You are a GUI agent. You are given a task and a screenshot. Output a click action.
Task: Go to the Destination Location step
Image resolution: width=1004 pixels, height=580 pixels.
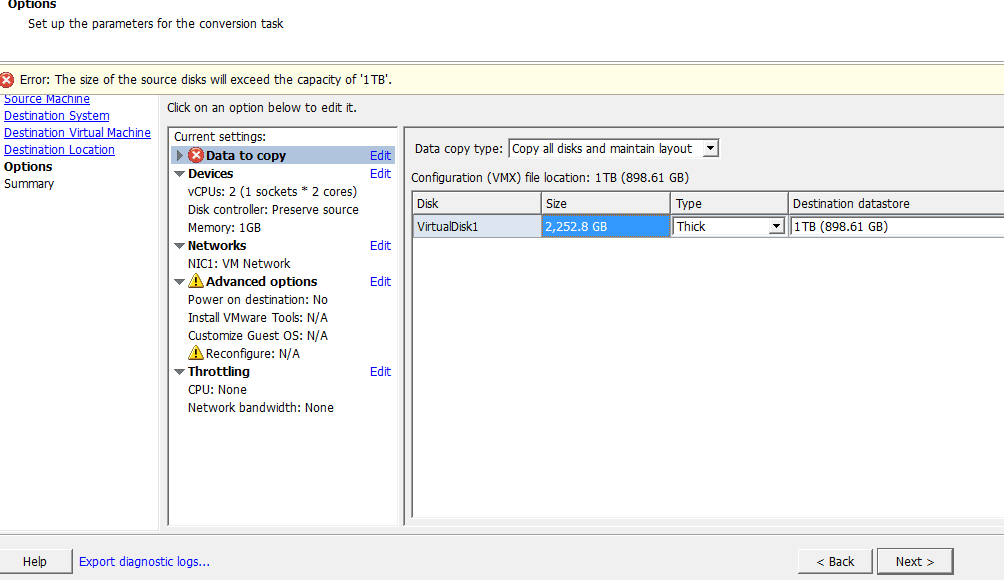point(59,150)
